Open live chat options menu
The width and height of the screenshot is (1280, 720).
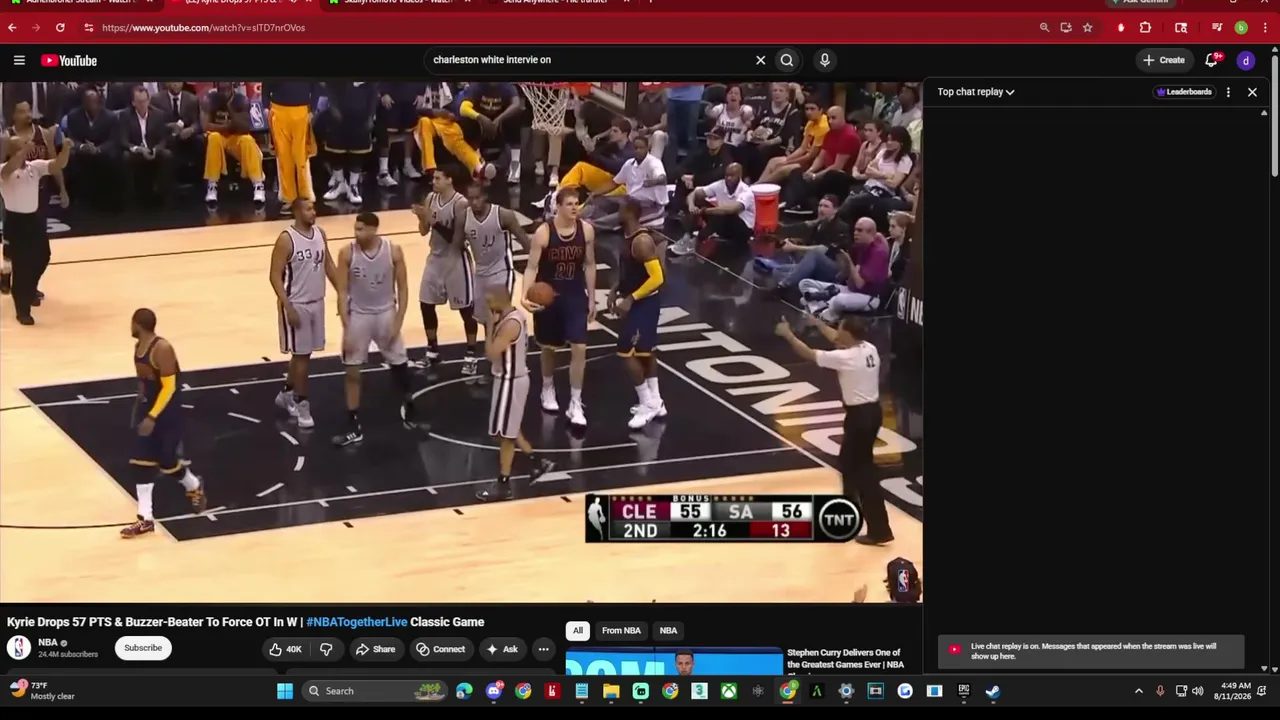click(1228, 92)
